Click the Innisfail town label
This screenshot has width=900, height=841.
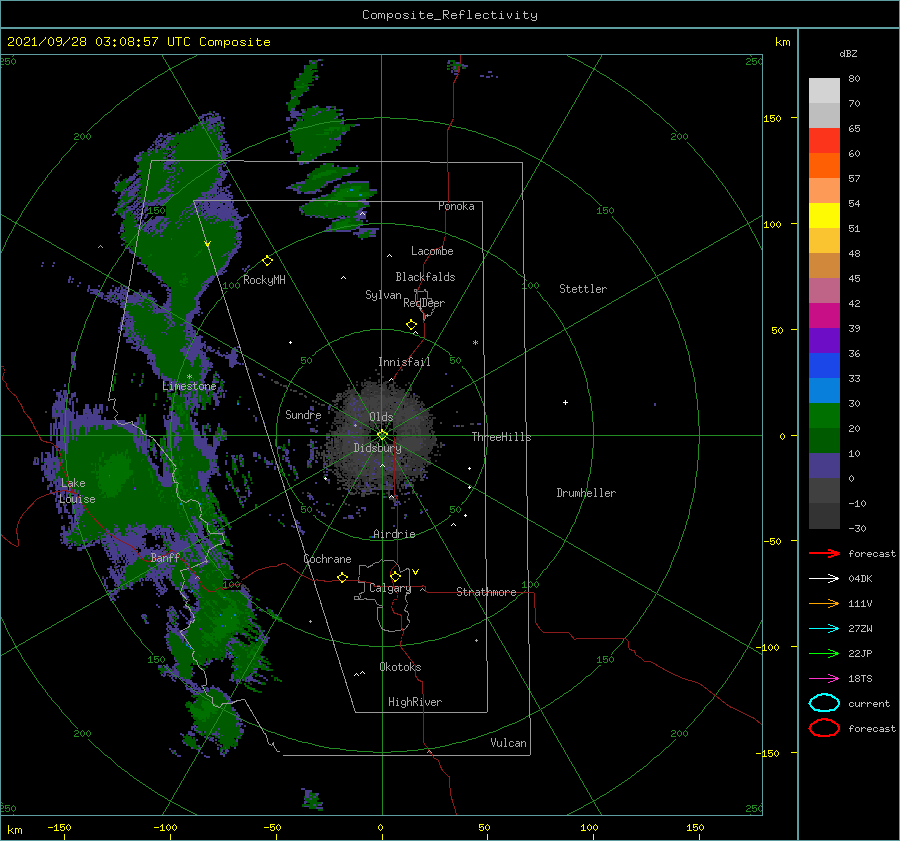(x=404, y=362)
